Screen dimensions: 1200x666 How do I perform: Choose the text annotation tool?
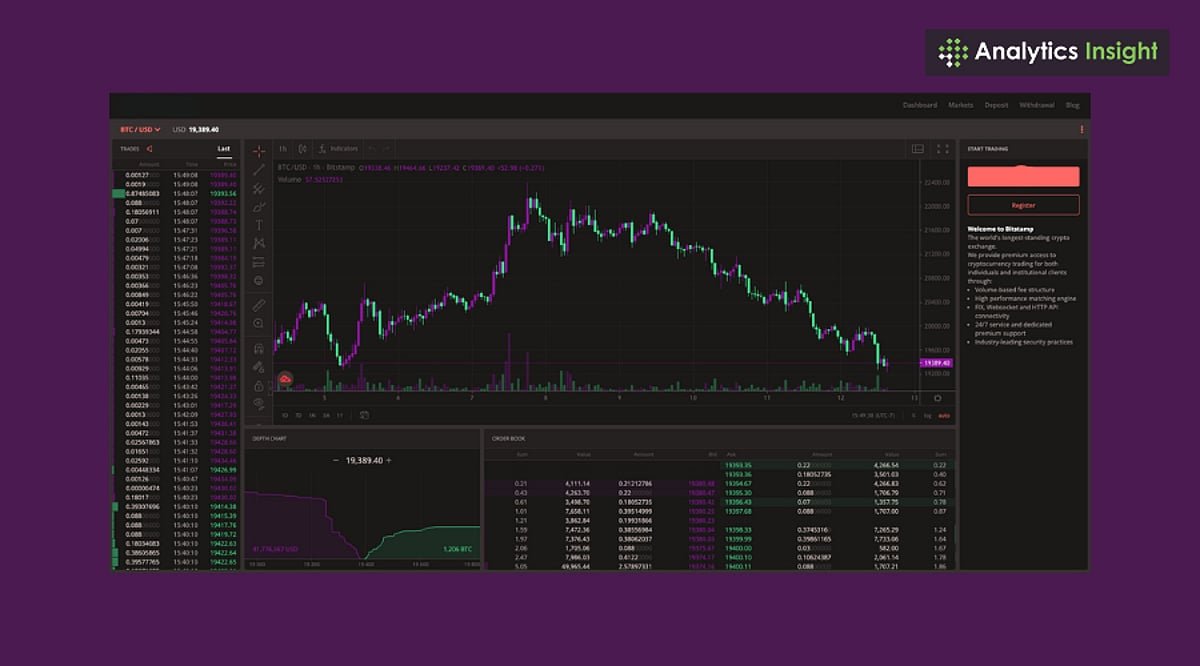click(259, 225)
